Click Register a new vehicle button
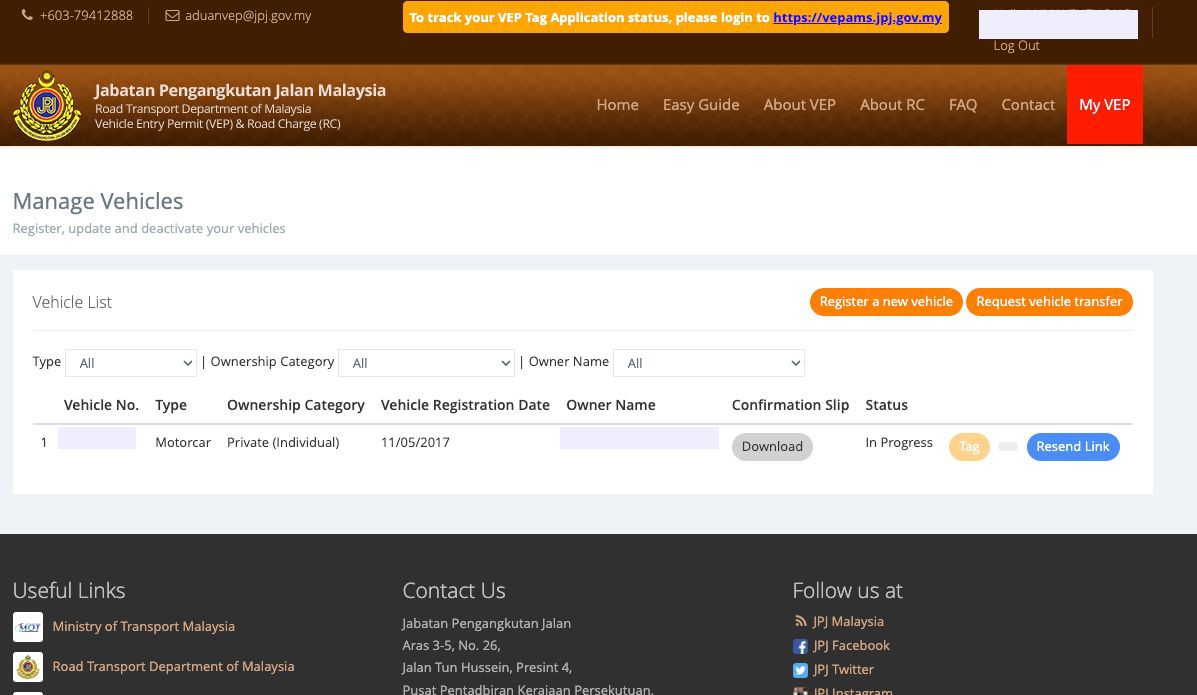1197x695 pixels. (x=886, y=302)
